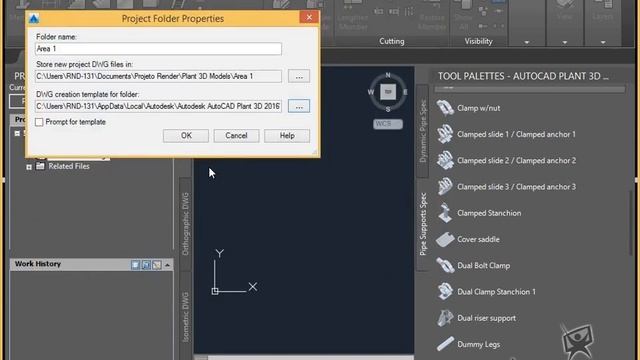
Task: Click E on the ViewCube compass
Action: [x=405, y=92]
